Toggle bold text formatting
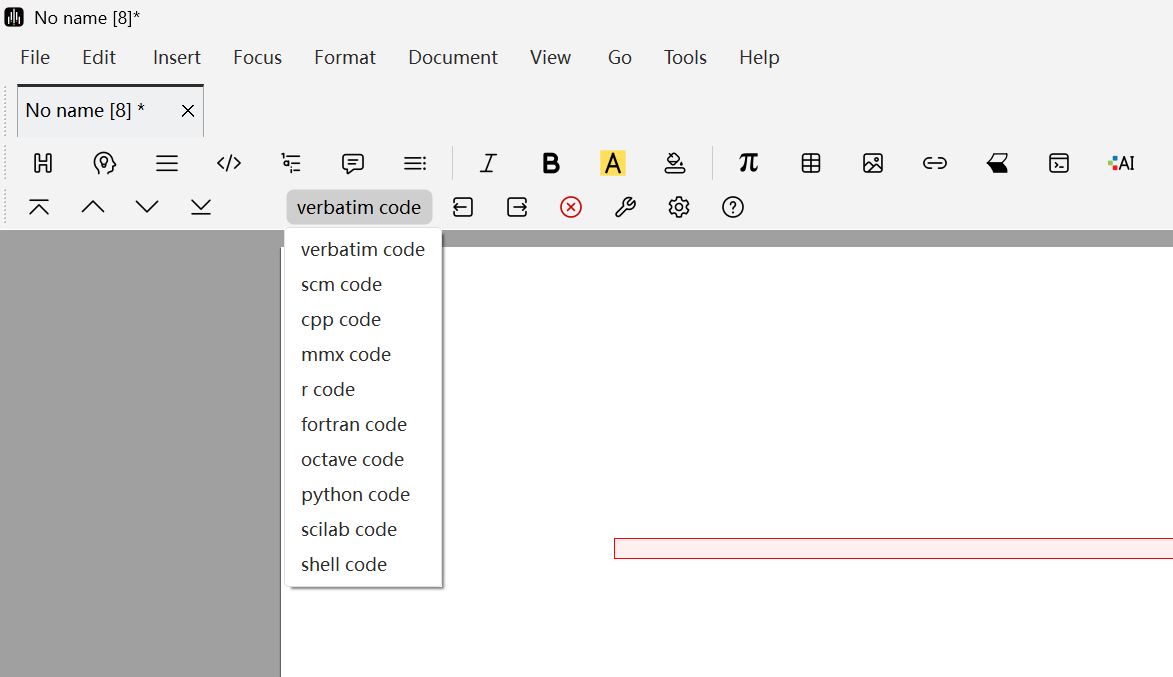The width and height of the screenshot is (1173, 677). click(x=550, y=163)
